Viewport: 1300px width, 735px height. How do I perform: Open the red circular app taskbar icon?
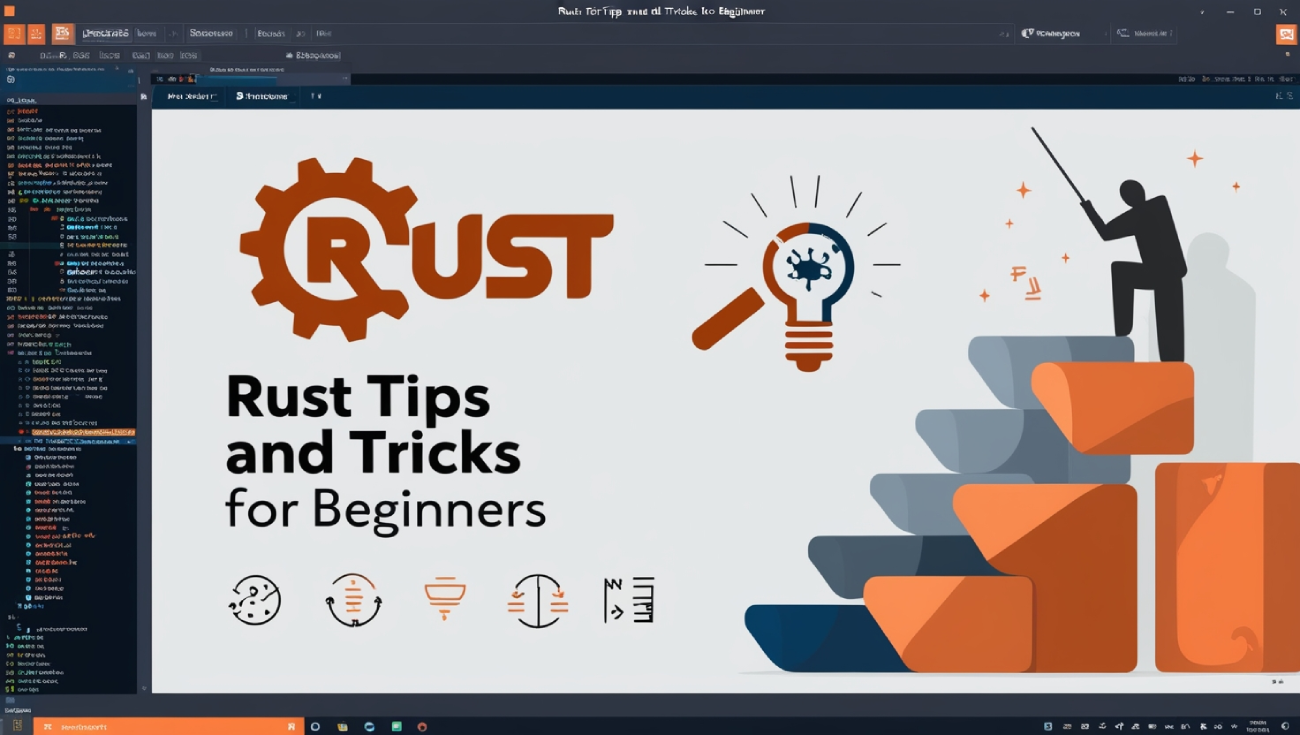pyautogui.click(x=423, y=727)
